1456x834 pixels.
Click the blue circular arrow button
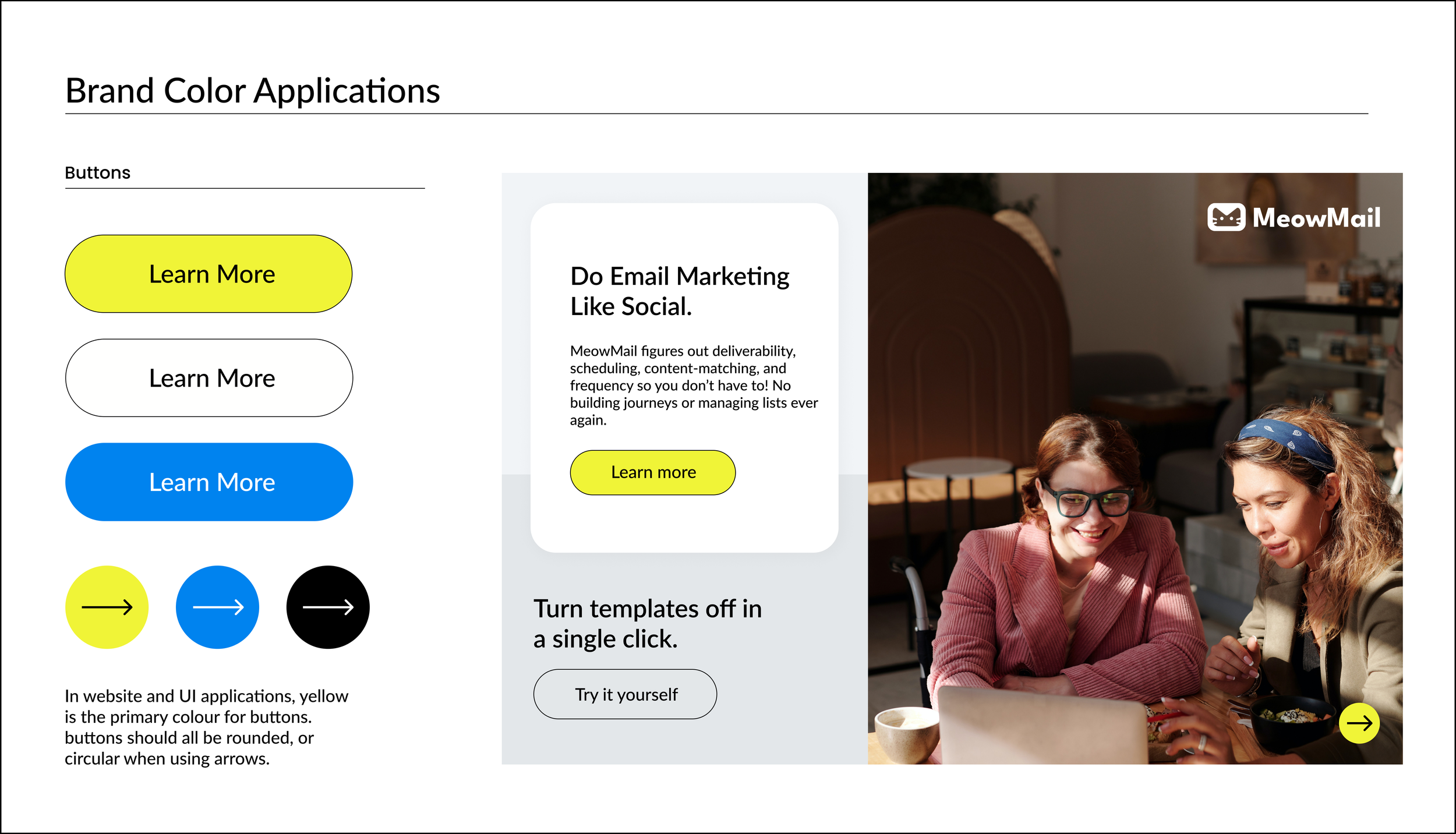point(217,607)
